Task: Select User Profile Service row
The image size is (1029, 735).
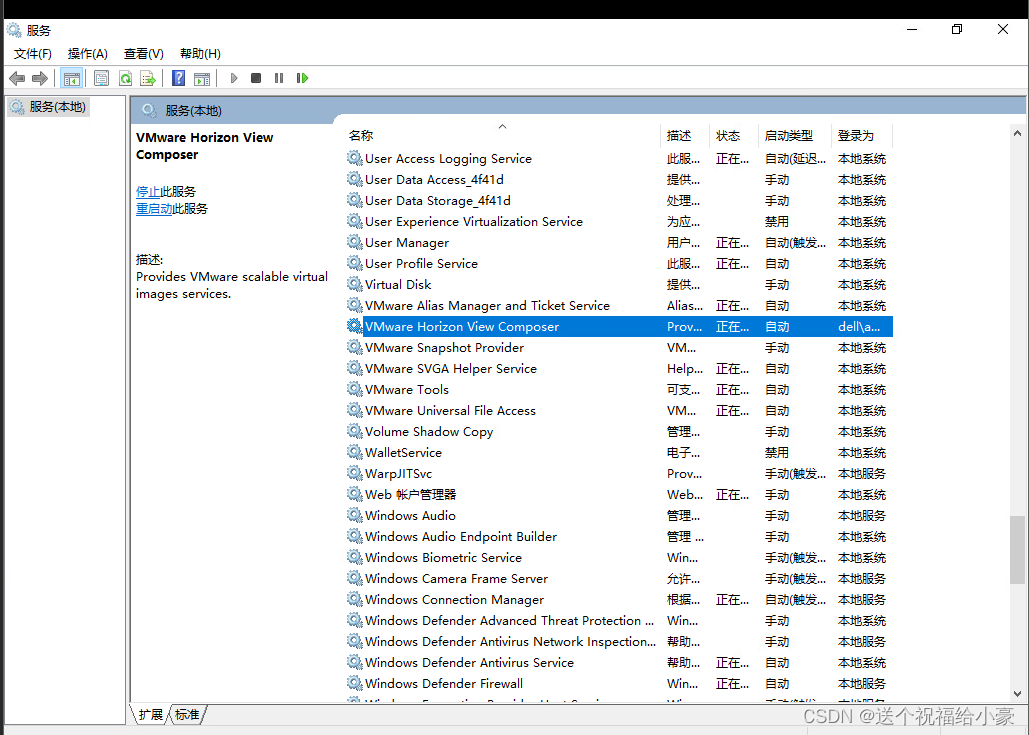Action: point(620,263)
